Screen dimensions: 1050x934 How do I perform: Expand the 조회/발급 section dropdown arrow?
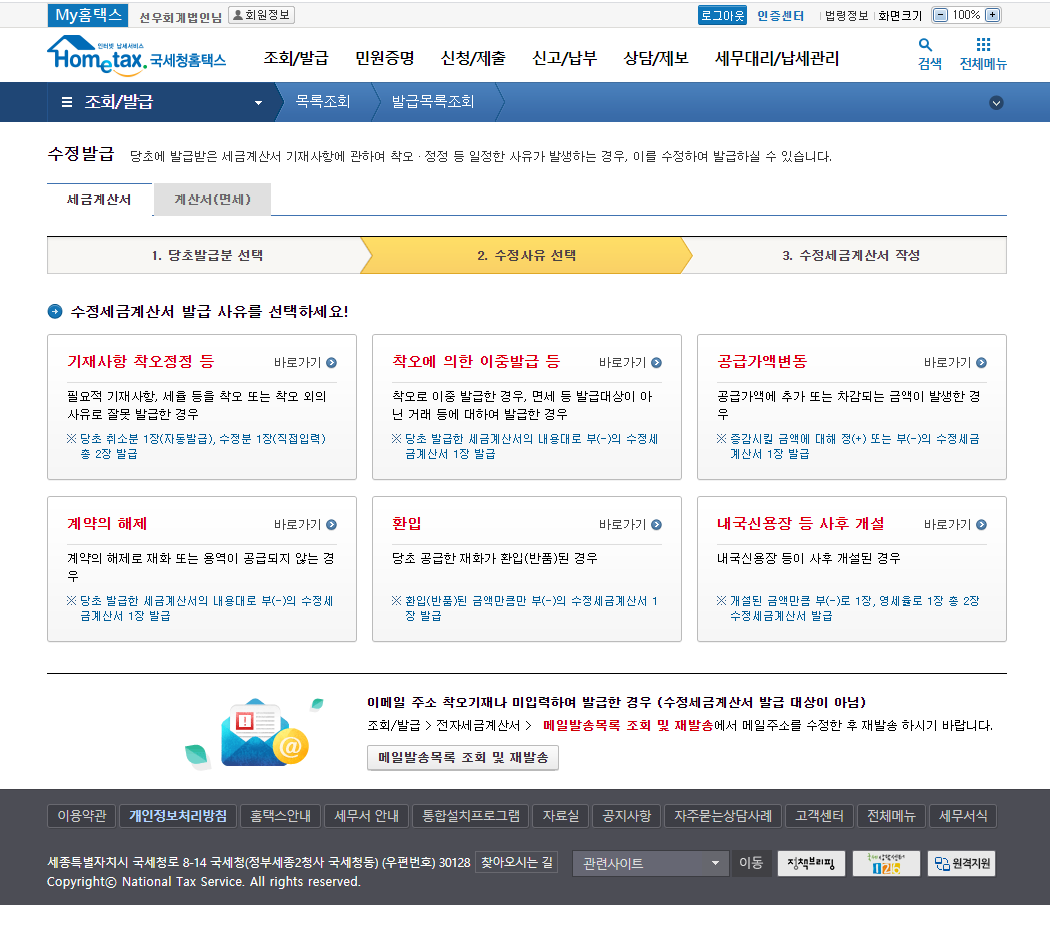(x=258, y=102)
